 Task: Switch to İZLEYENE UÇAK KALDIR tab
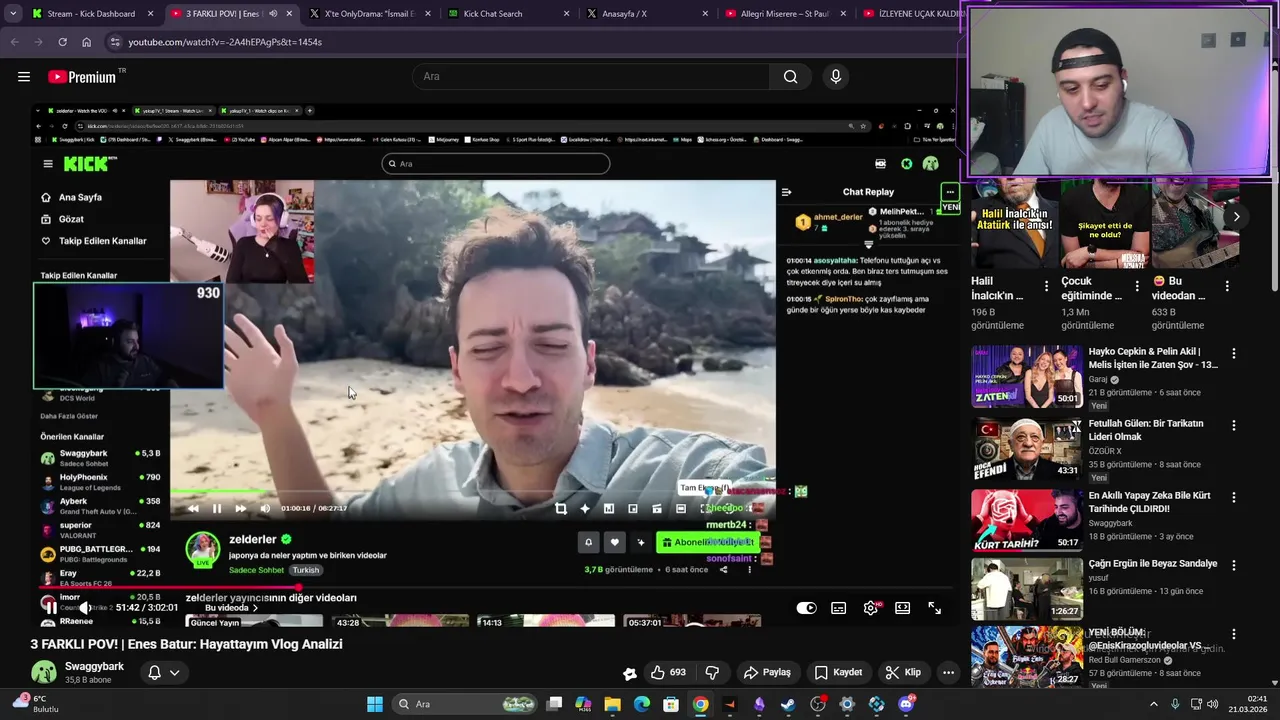(x=908, y=14)
